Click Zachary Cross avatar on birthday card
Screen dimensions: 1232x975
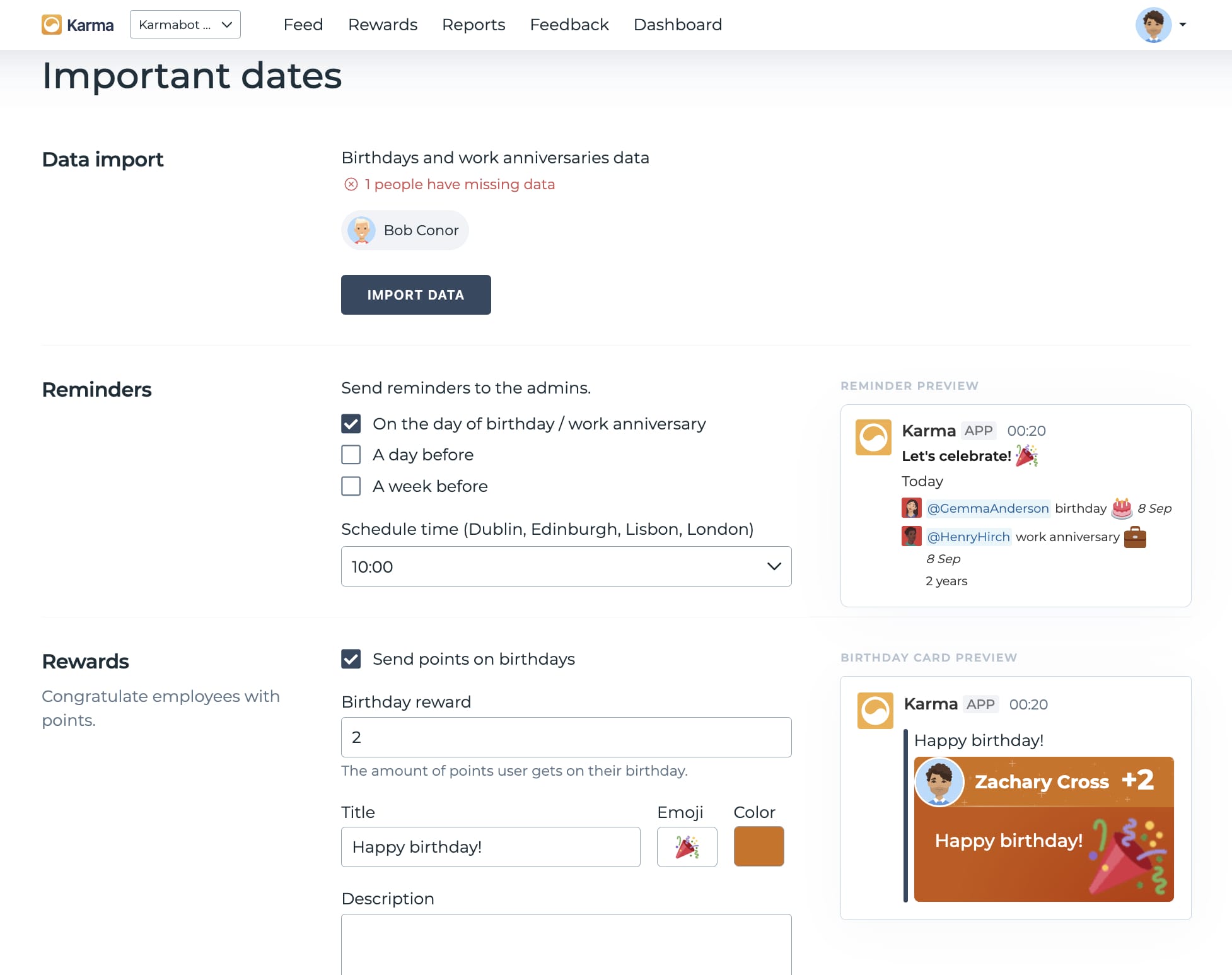click(x=939, y=782)
